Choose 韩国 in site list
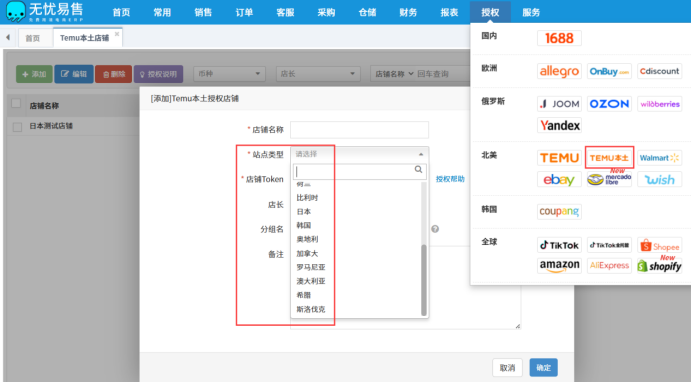The height and width of the screenshot is (382, 692). click(304, 225)
